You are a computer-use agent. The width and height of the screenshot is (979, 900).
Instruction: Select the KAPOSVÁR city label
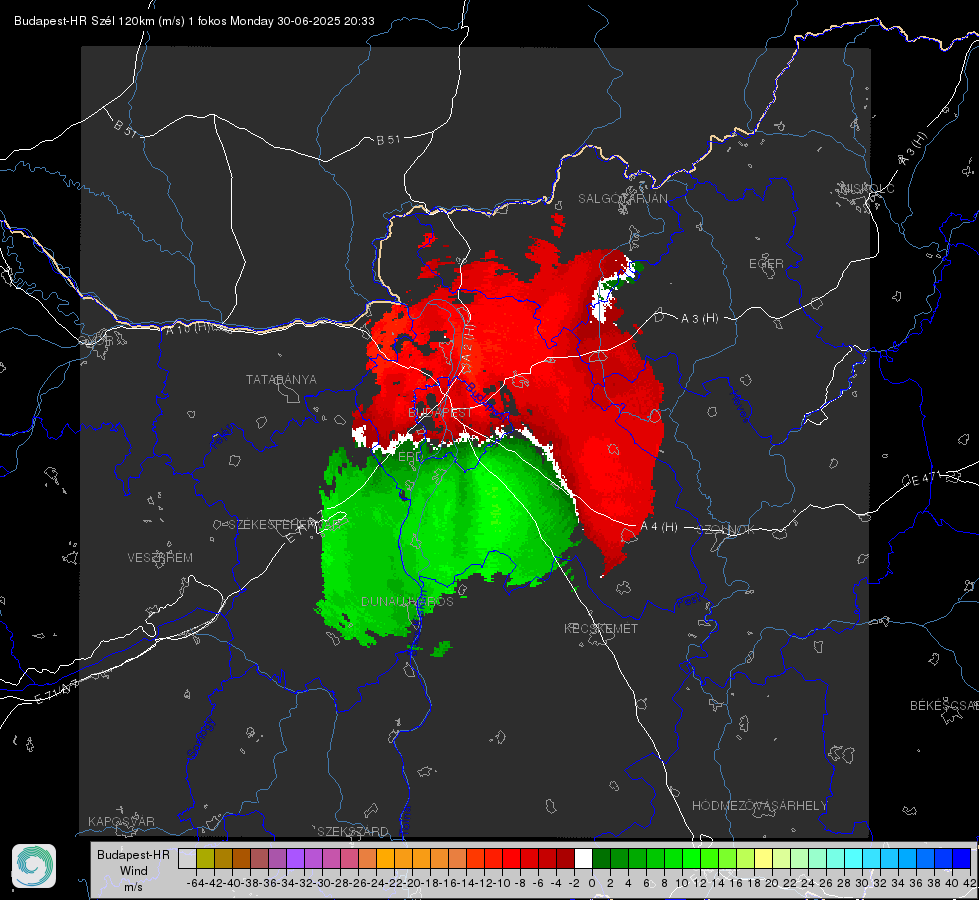click(121, 821)
